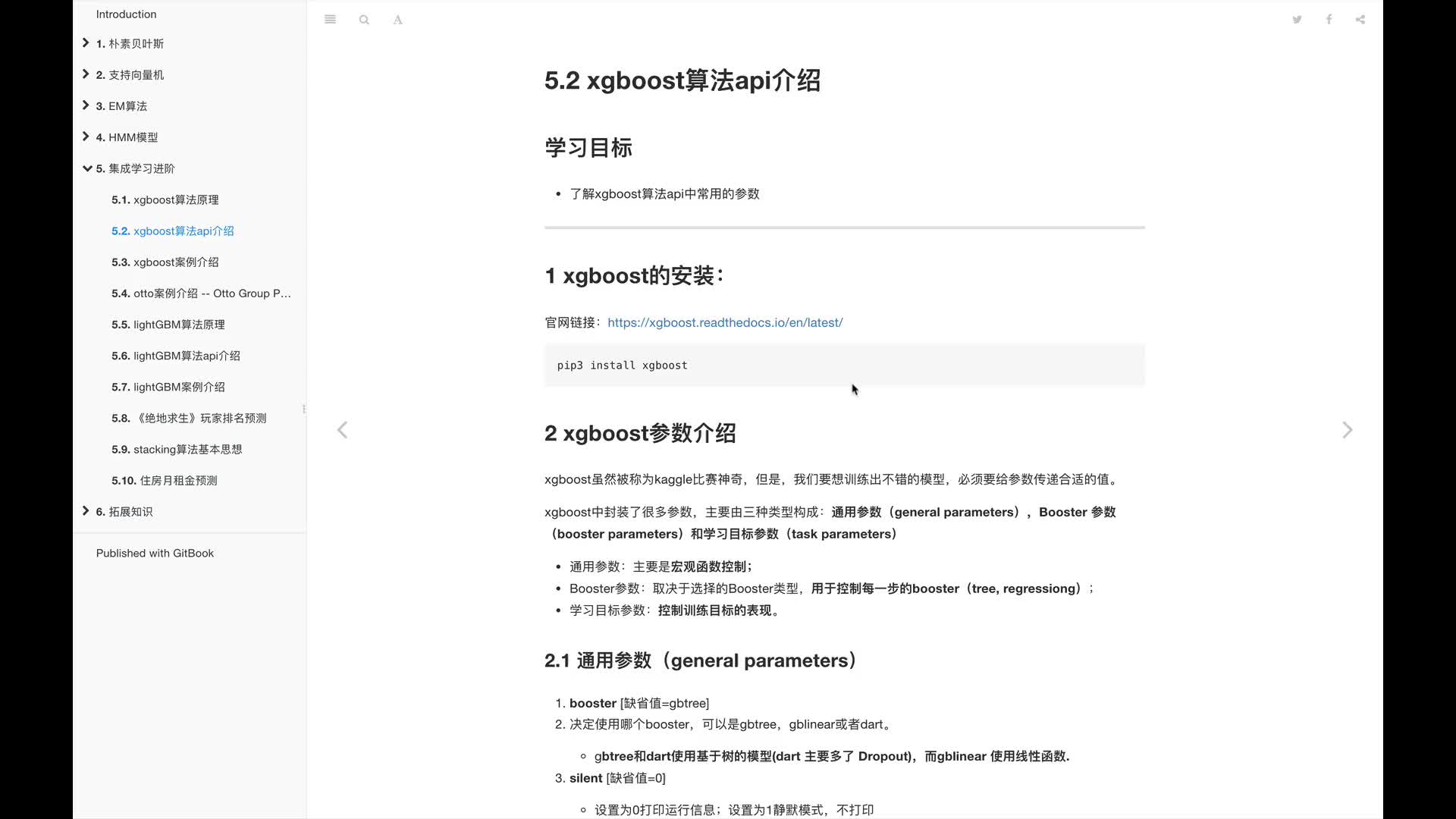Select the 5.1. xgboost算法原理 menu item
Viewport: 1456px width, 819px height.
(x=165, y=199)
